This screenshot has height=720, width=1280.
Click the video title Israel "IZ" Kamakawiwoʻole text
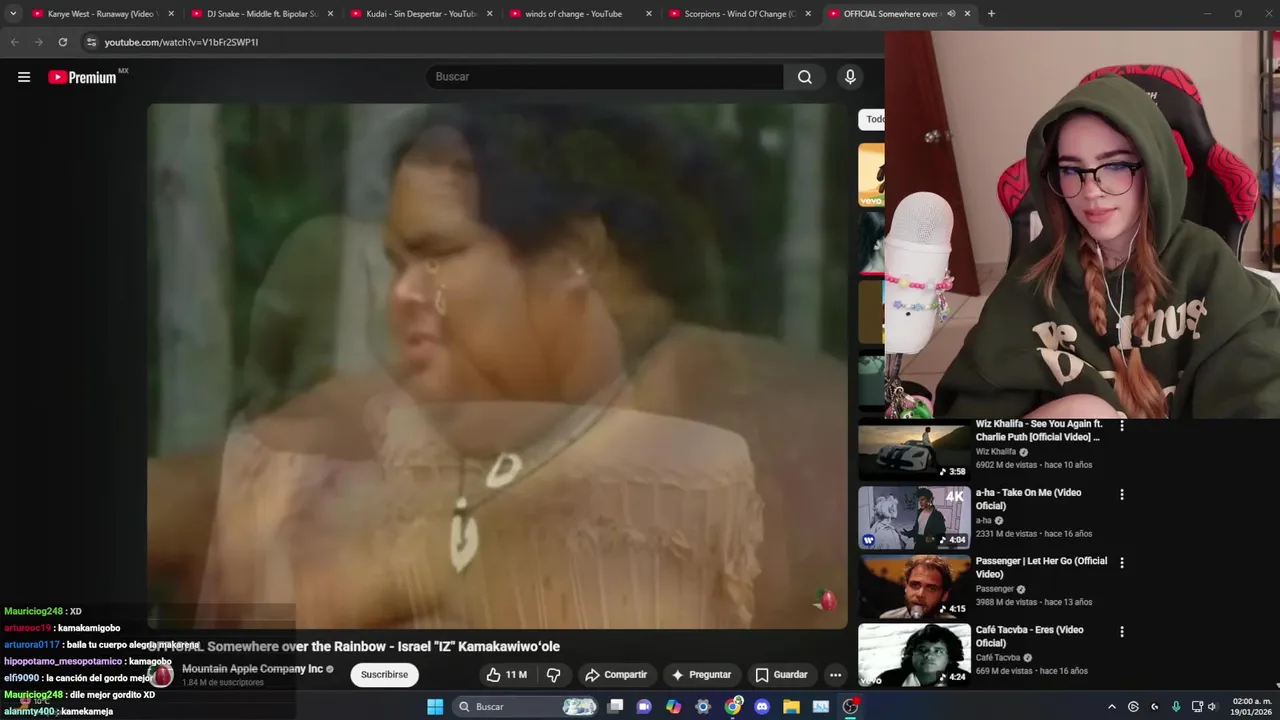[478, 647]
